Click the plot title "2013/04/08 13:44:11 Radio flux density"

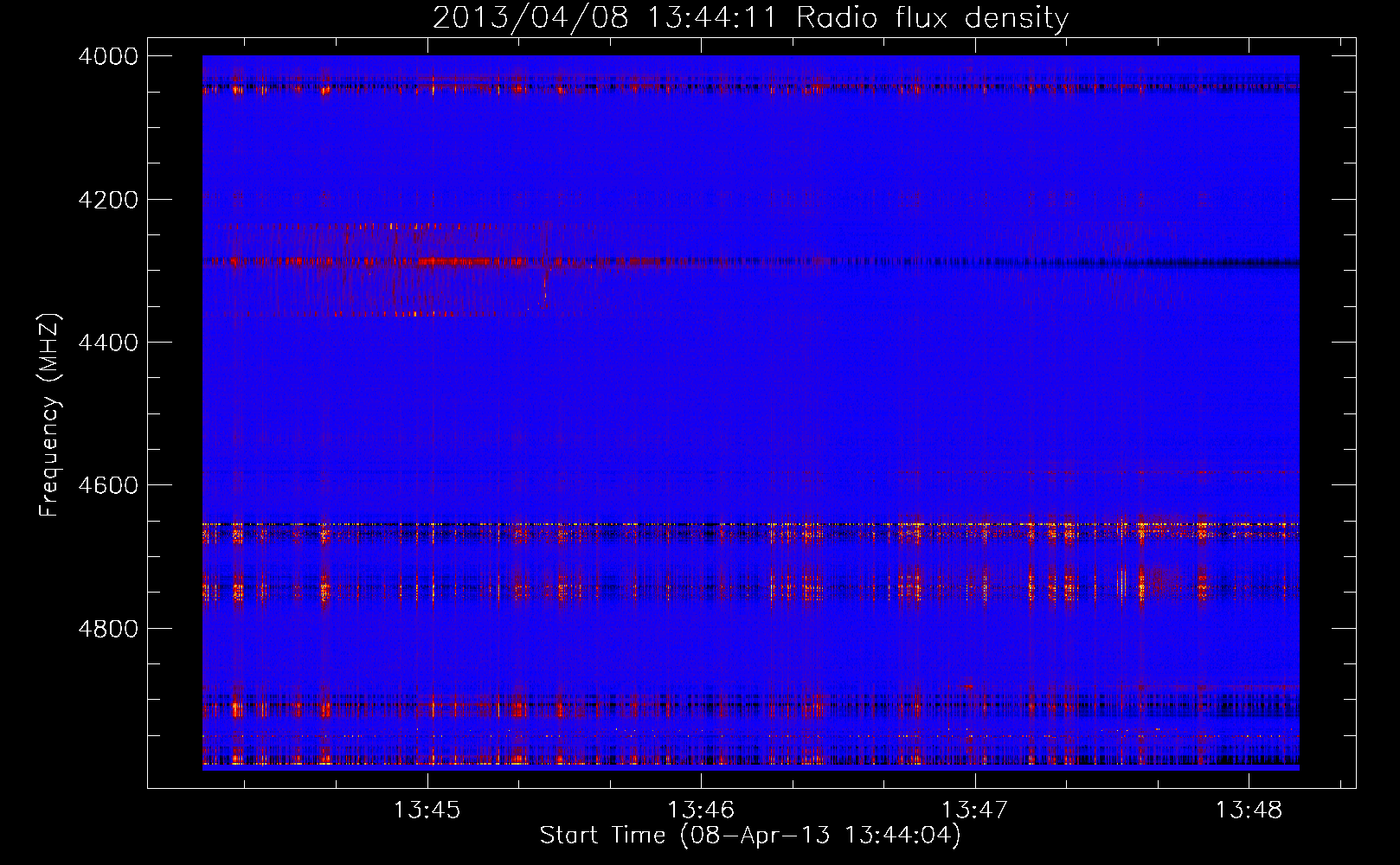750,17
